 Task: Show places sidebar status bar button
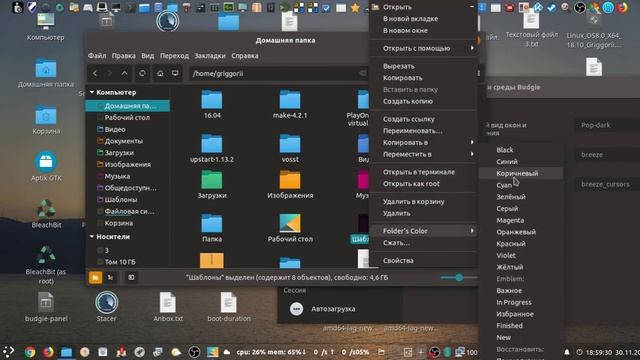[95, 278]
